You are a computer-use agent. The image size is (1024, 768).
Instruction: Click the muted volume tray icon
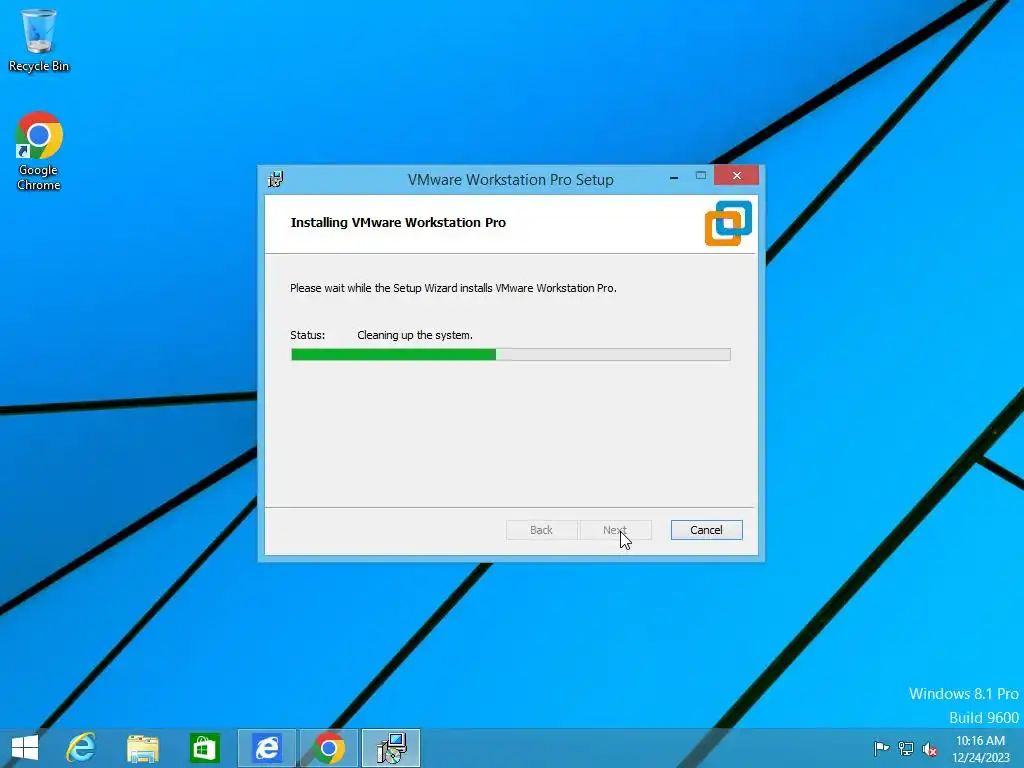click(x=930, y=749)
